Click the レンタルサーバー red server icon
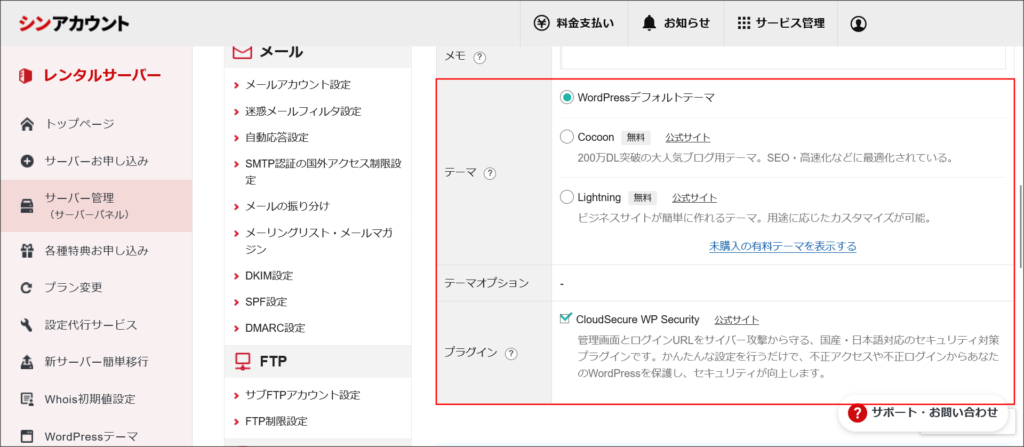This screenshot has width=1024, height=447. pyautogui.click(x=26, y=76)
